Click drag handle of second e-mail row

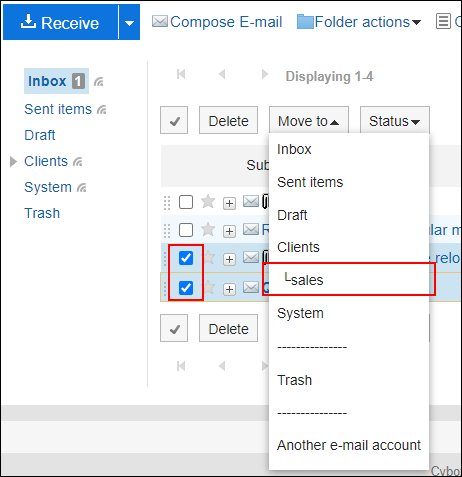coord(167,231)
